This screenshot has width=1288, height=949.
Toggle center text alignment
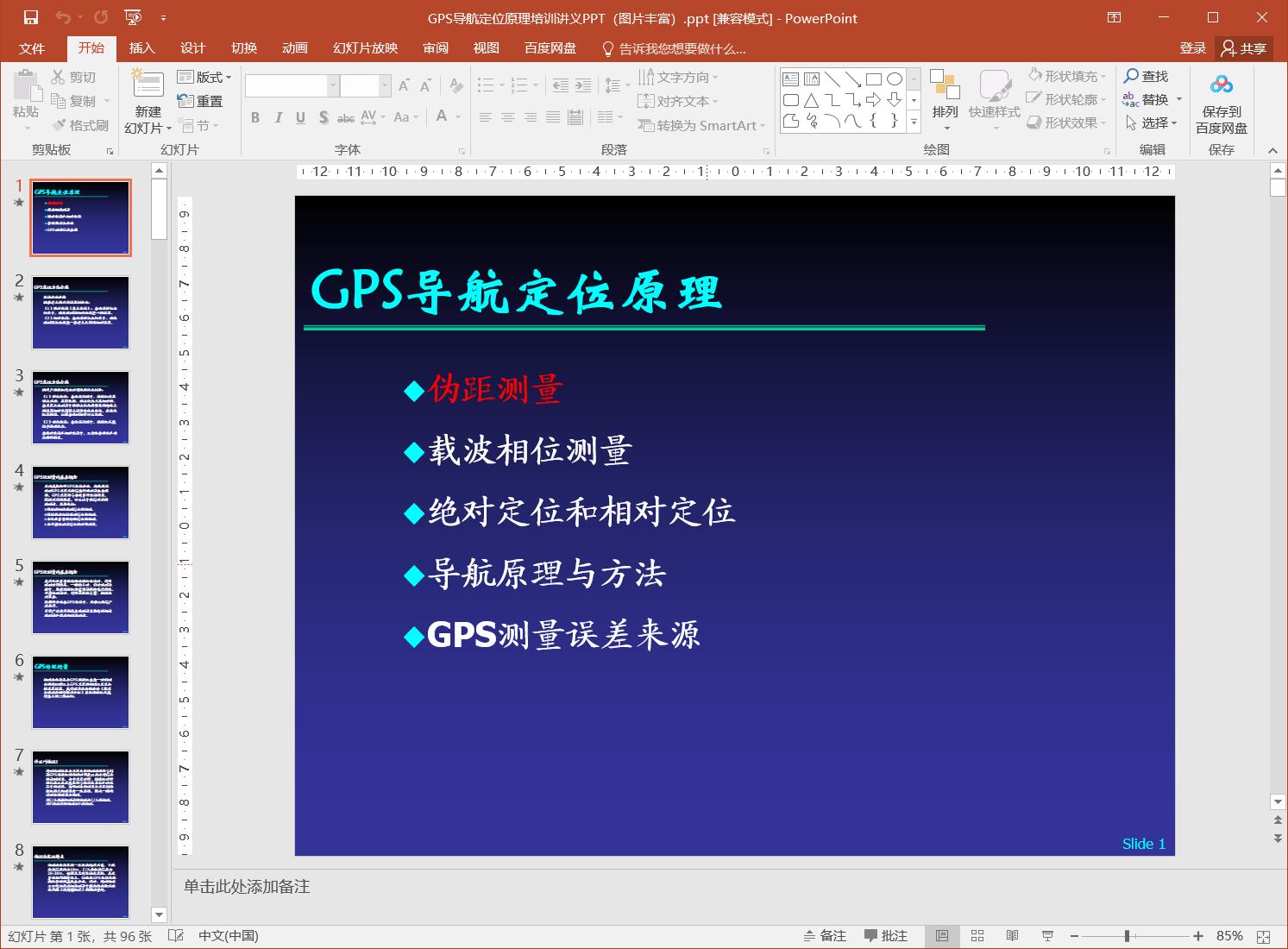(508, 117)
